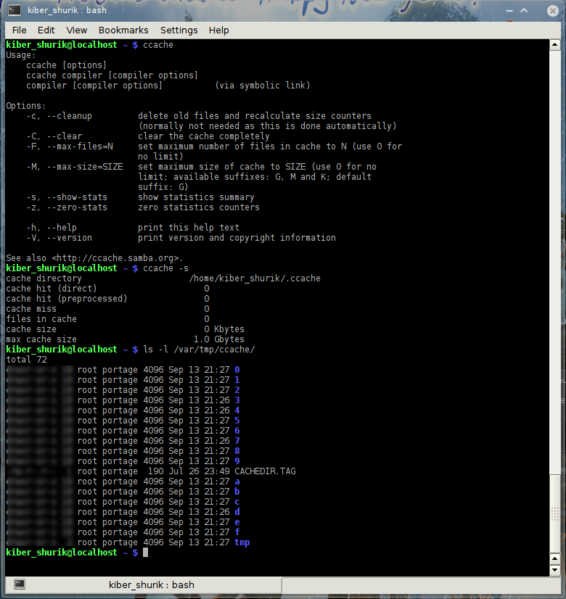Click at the command prompt cursor

point(145,552)
